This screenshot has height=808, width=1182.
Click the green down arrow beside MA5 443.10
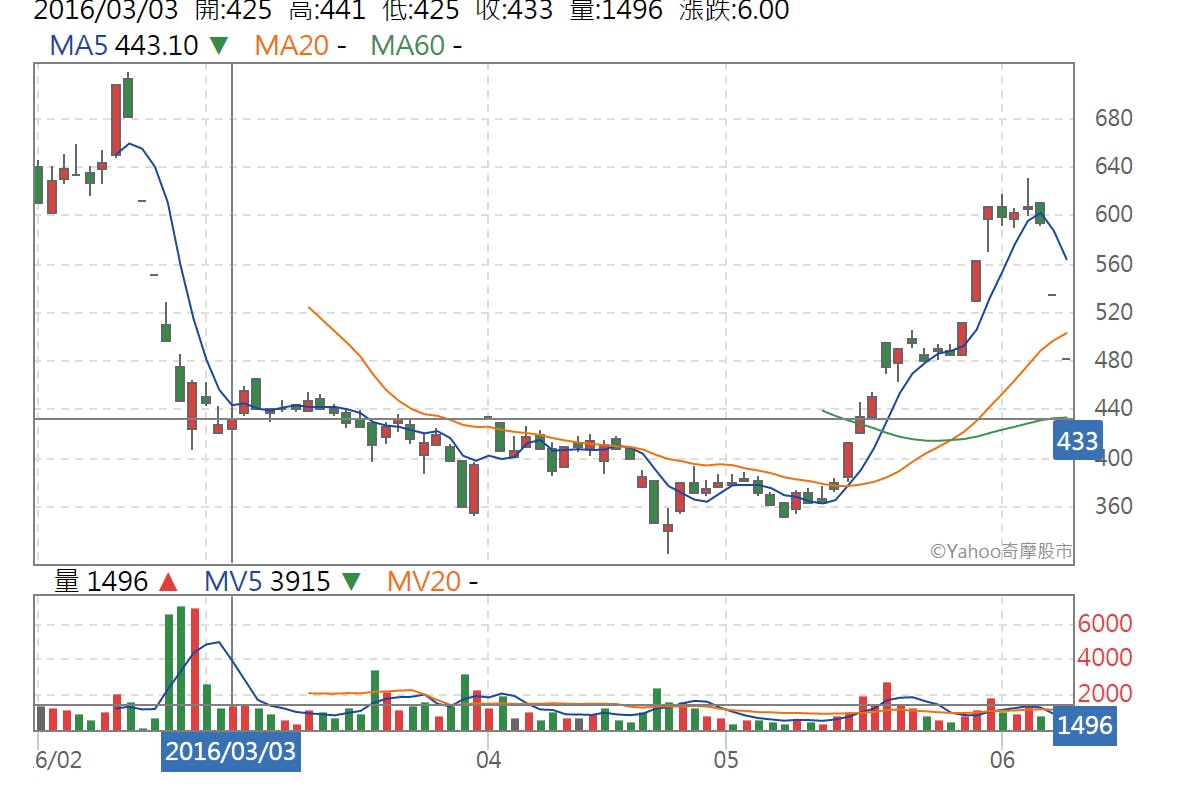coord(219,46)
